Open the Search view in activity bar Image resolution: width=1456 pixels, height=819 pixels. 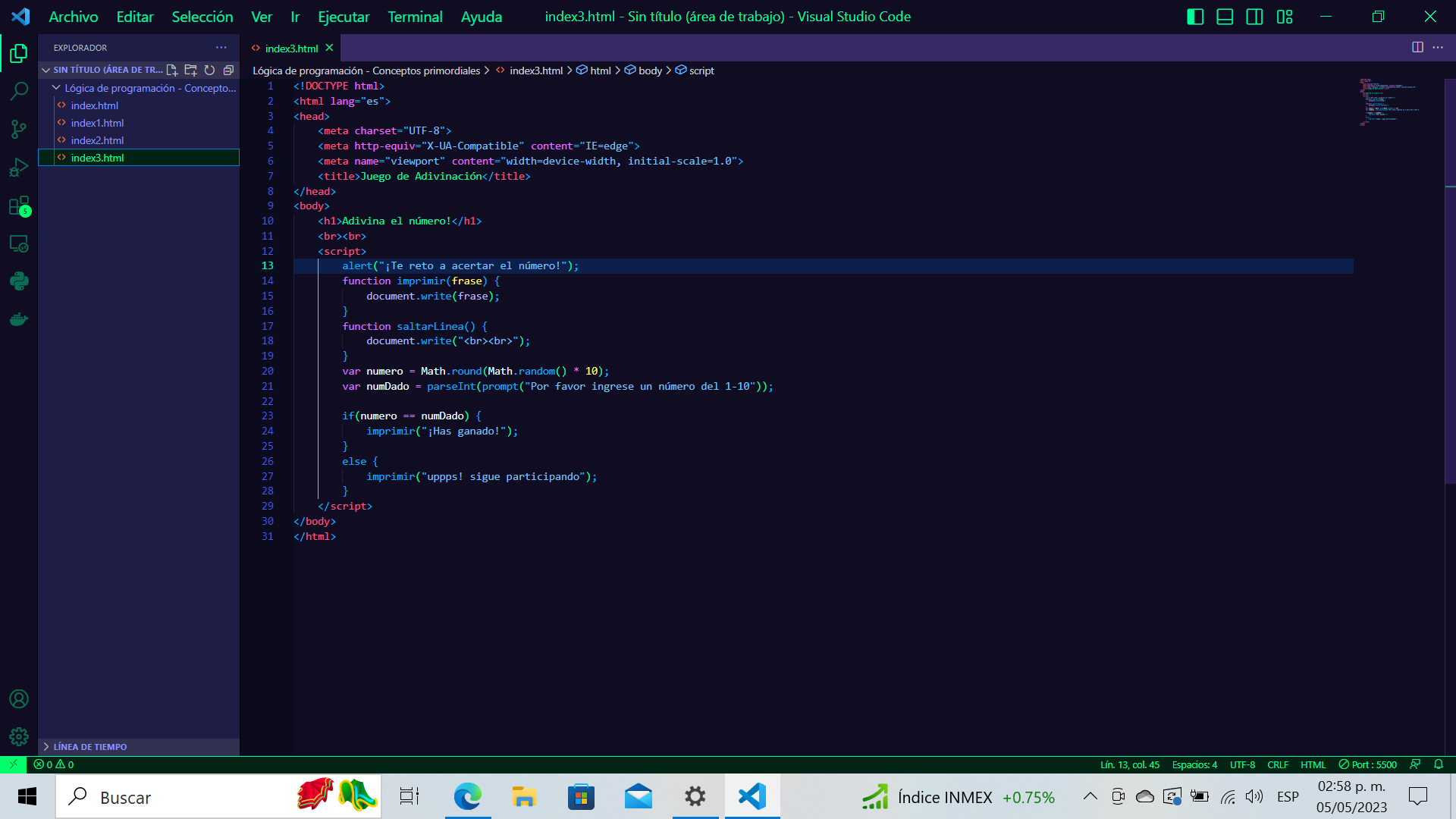19,92
